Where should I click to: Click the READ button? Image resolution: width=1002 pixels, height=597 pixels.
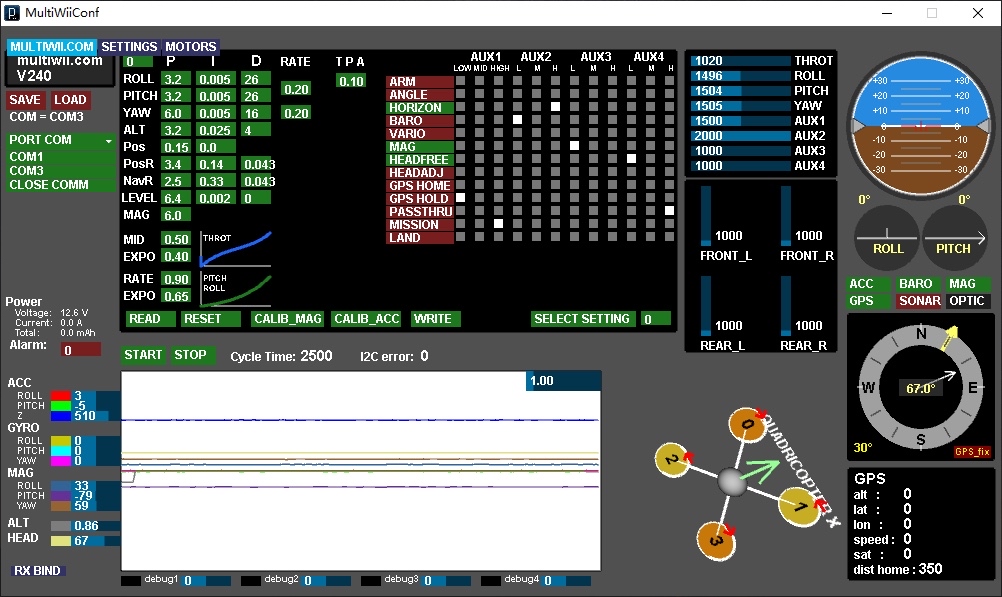pyautogui.click(x=150, y=319)
